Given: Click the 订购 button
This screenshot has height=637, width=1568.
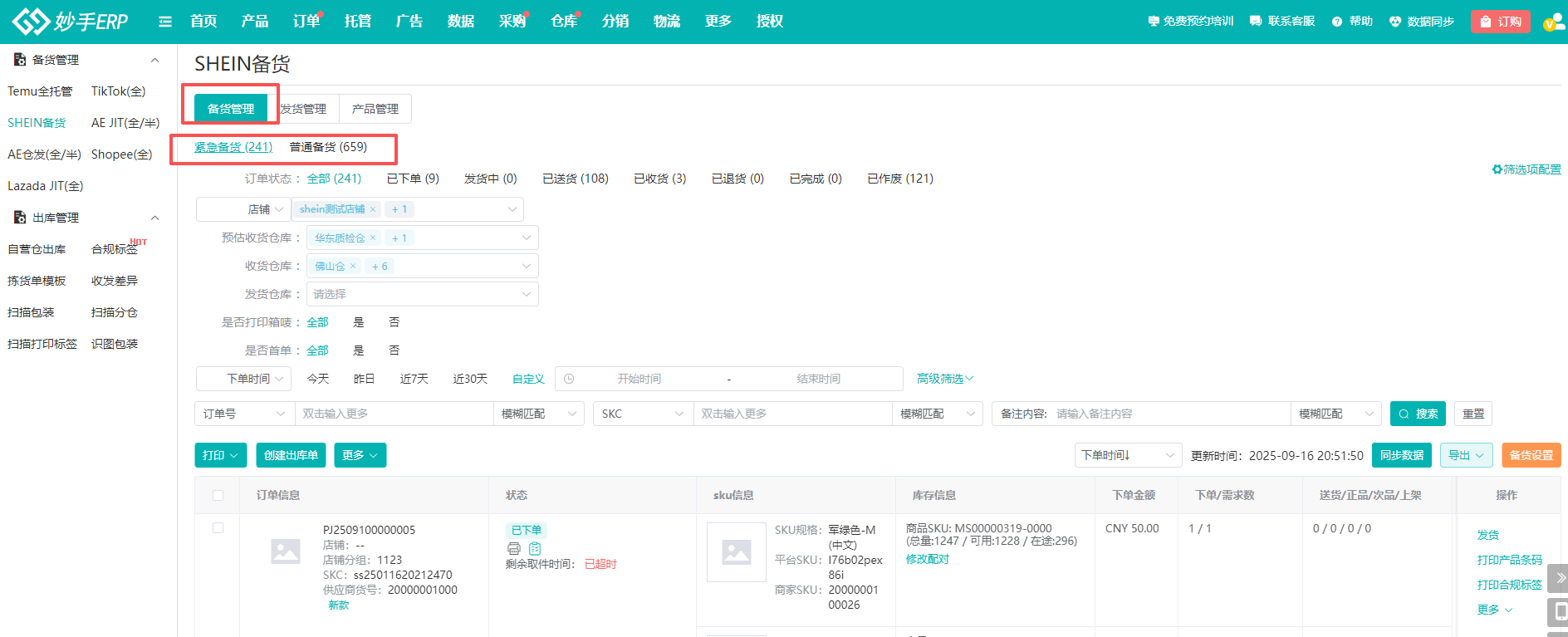Looking at the screenshot, I should click(x=1501, y=22).
